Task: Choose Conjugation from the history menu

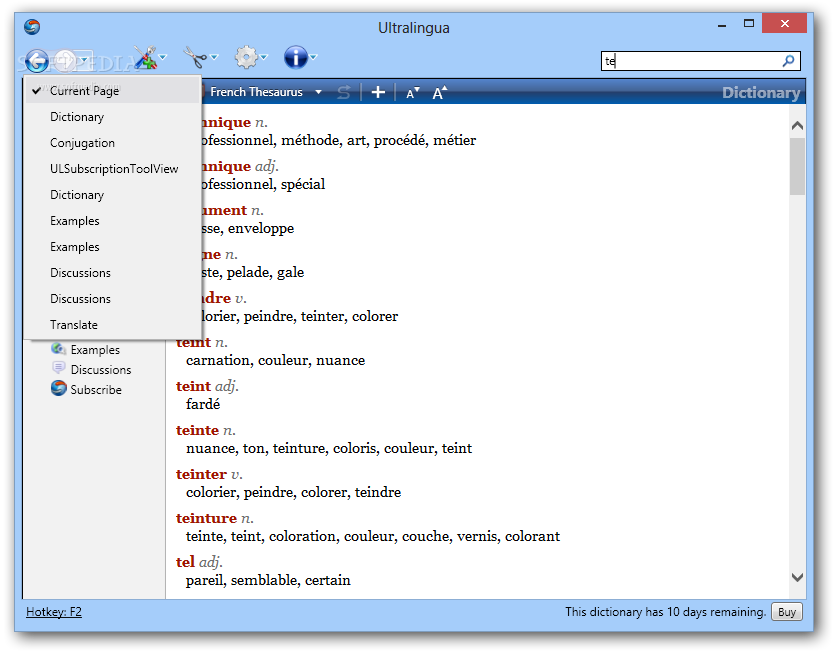Action: (x=113, y=143)
